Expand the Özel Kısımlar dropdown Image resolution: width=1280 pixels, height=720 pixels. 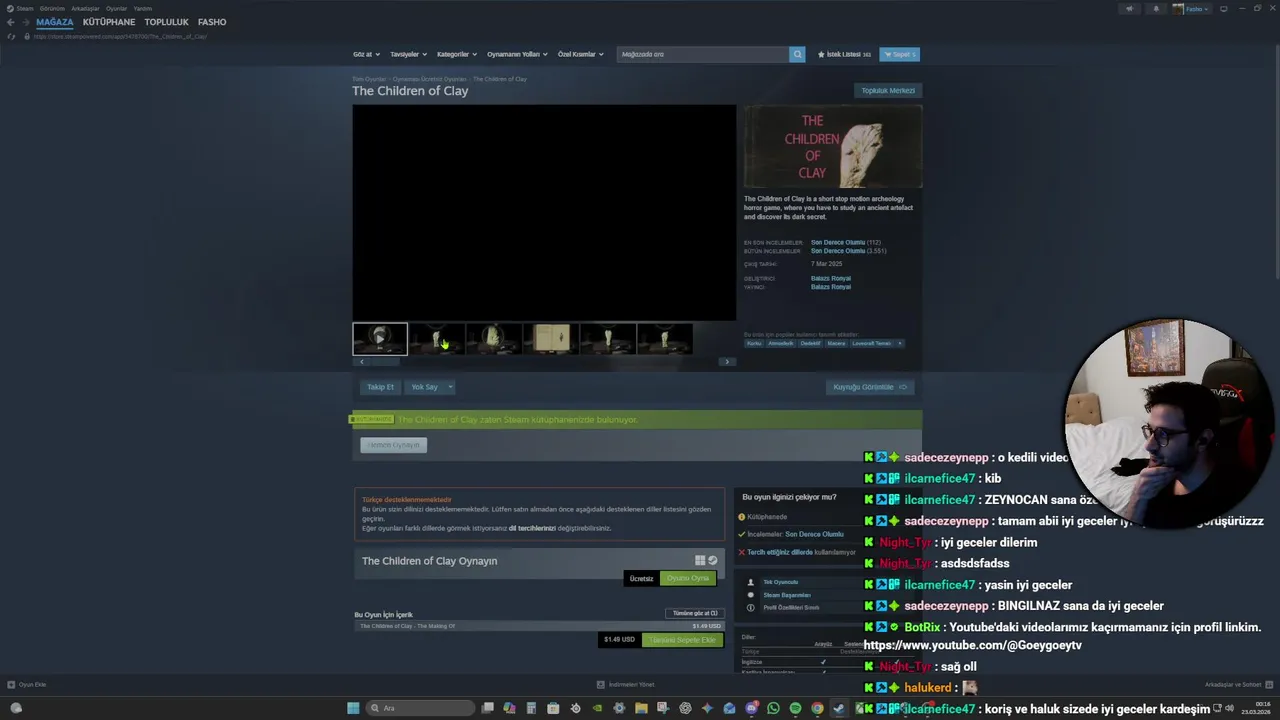(580, 54)
